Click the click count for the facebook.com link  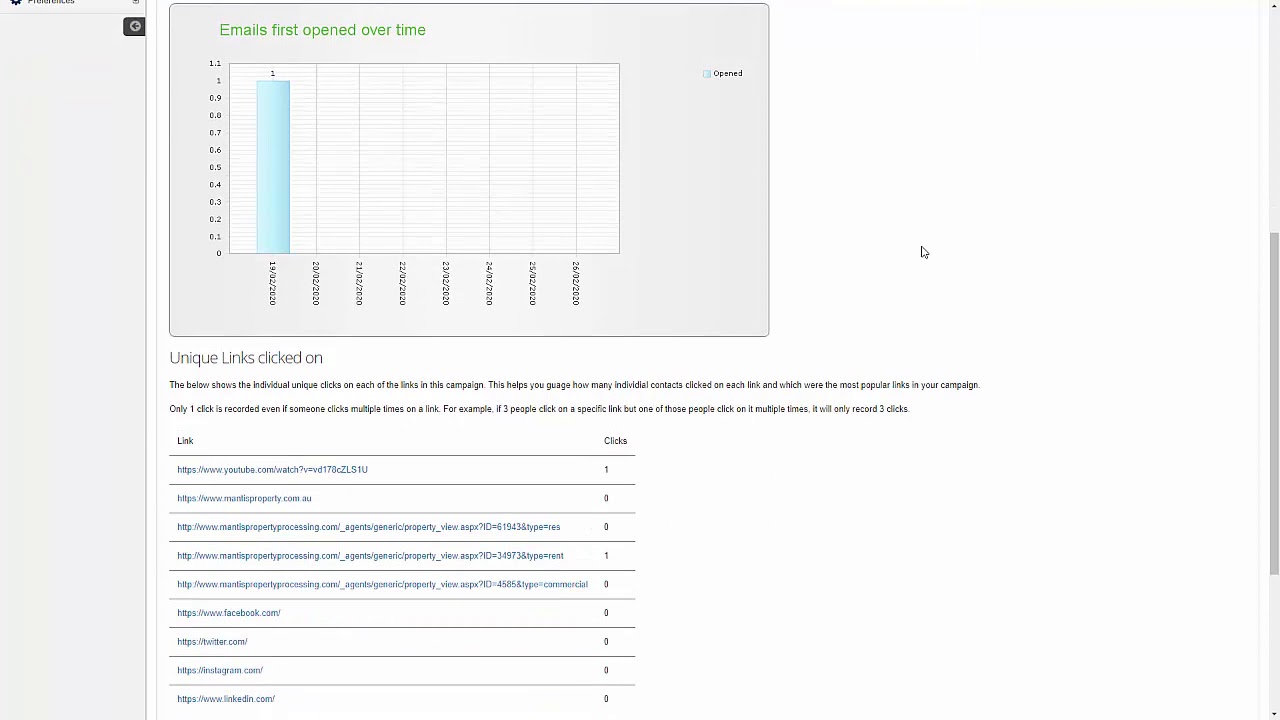606,613
